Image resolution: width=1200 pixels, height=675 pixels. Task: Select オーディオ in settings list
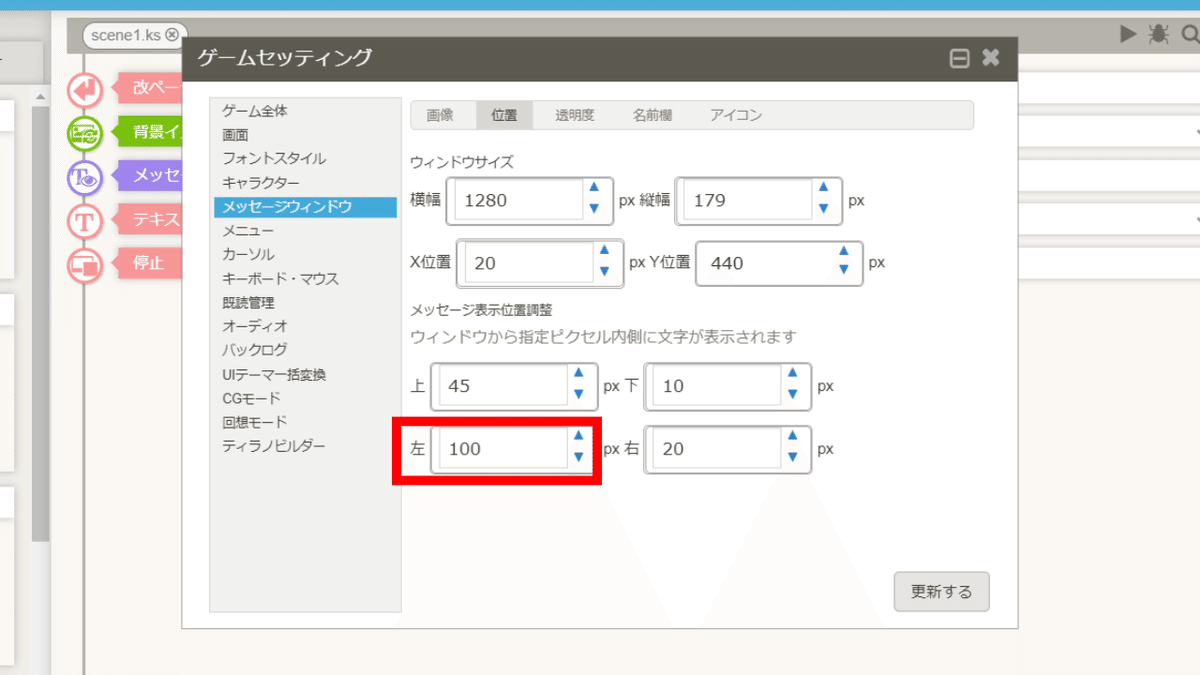pos(255,327)
